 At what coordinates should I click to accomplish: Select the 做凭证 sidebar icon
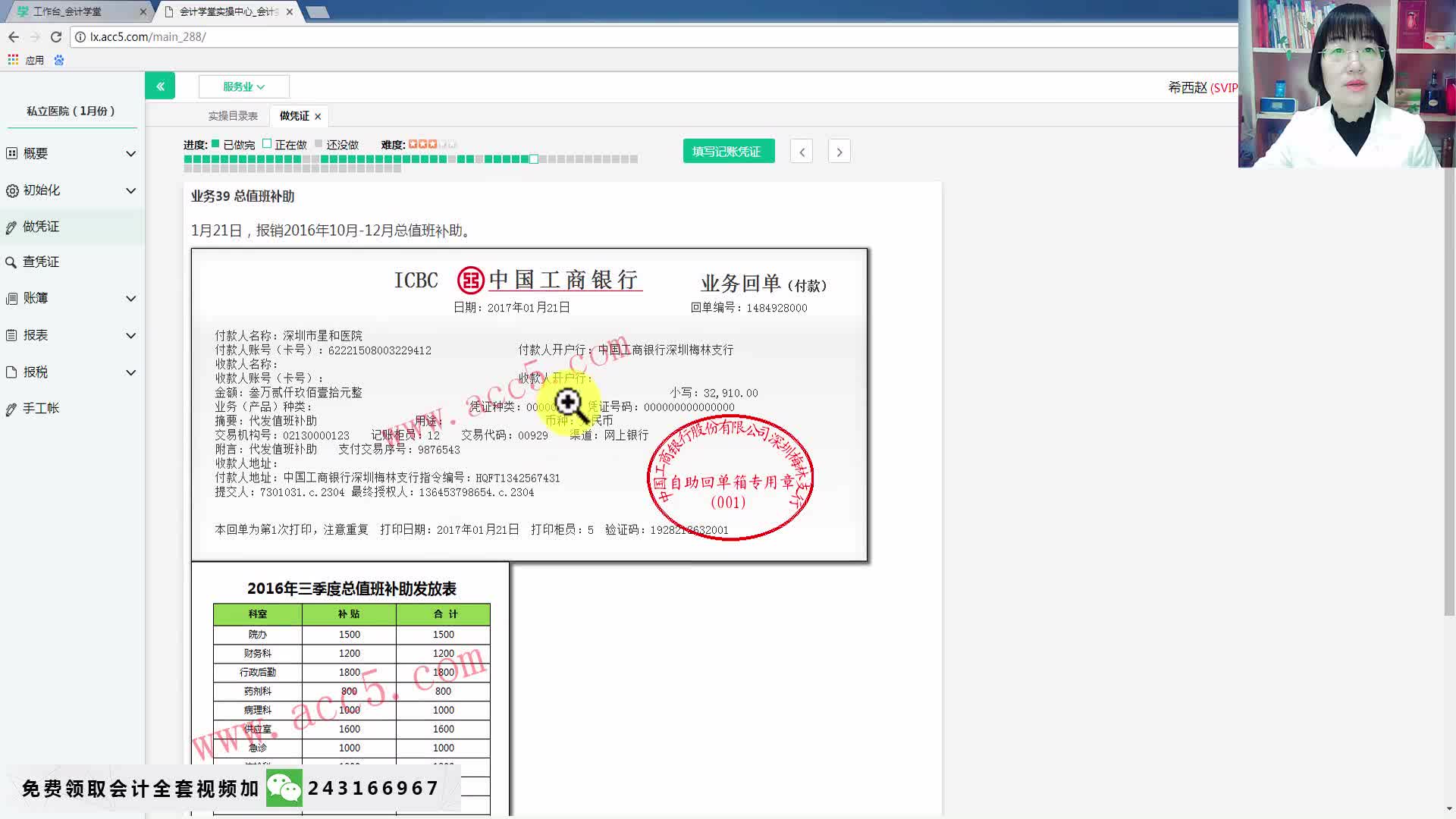point(12,227)
